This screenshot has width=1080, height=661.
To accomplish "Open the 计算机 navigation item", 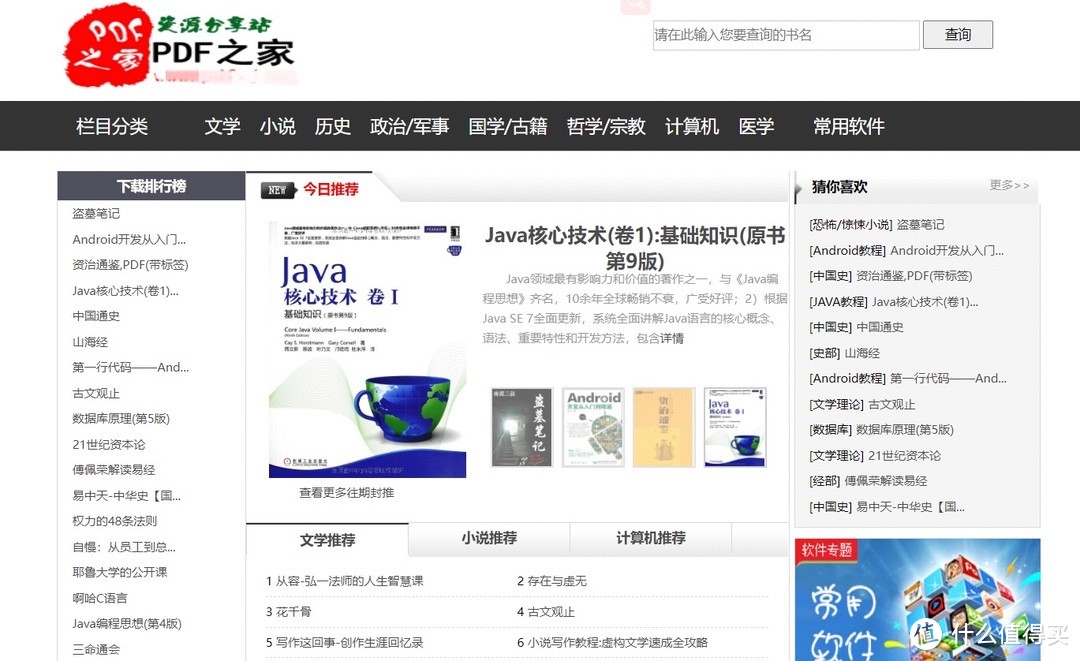I will click(692, 126).
